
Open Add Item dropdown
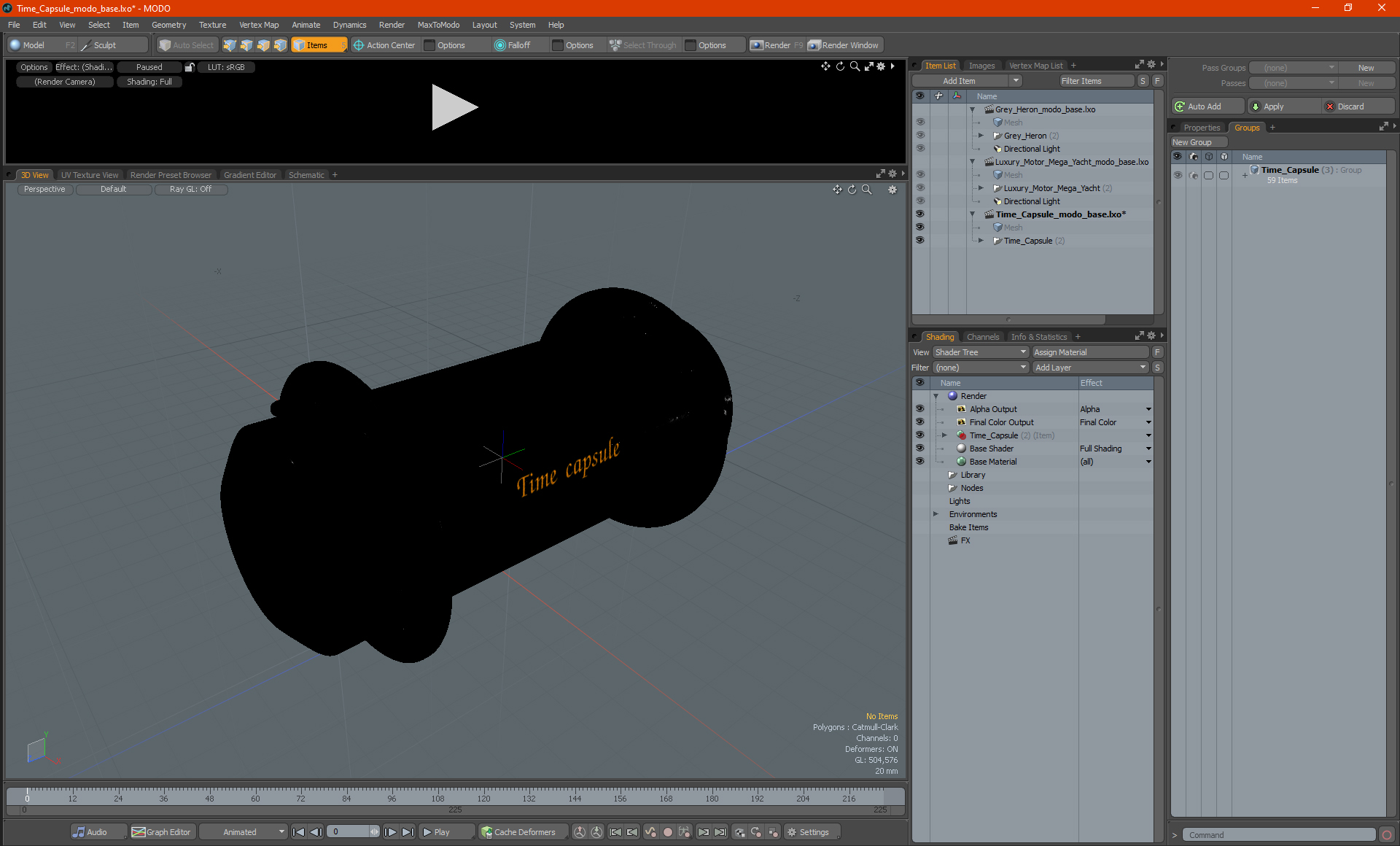pos(967,81)
